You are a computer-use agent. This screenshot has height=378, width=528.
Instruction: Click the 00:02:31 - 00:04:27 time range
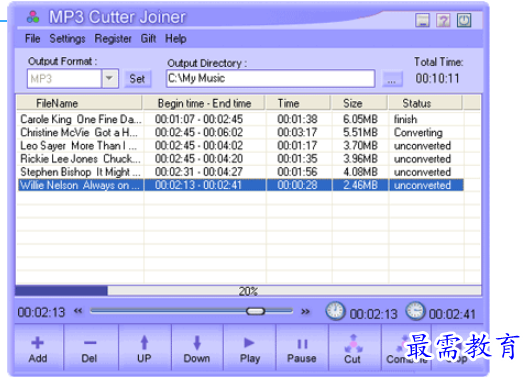[x=199, y=172]
